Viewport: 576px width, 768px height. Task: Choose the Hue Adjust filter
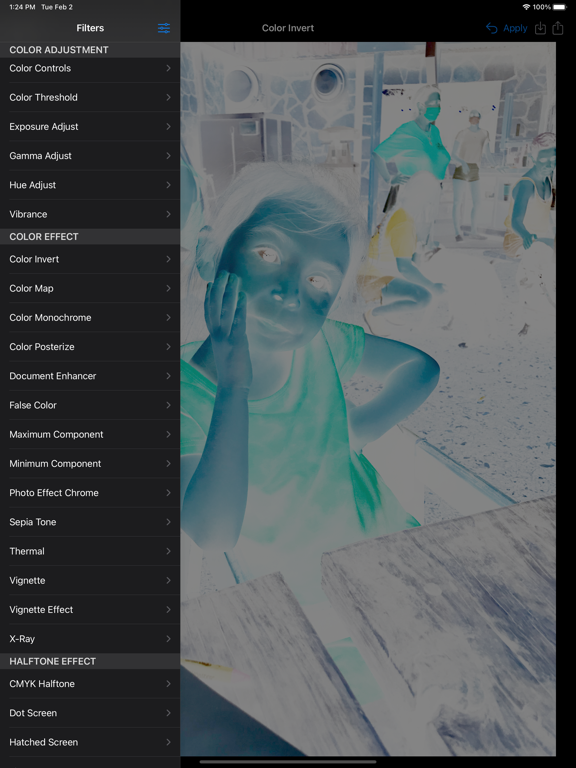click(x=90, y=185)
